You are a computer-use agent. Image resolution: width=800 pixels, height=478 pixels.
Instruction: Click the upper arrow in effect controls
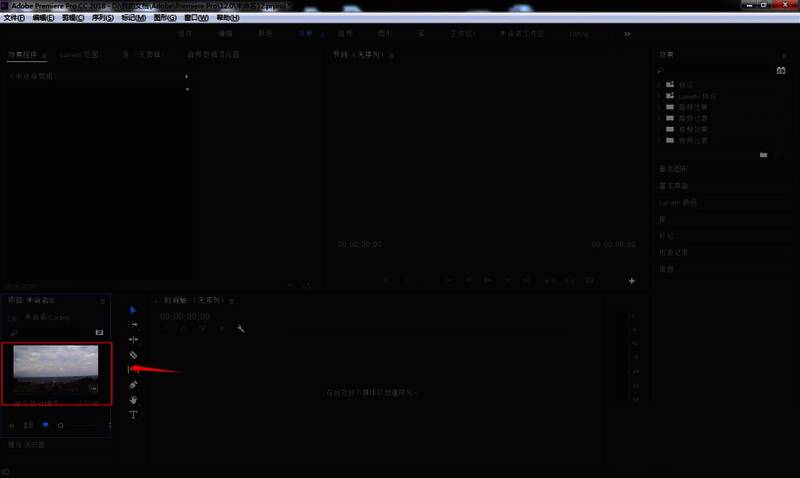(x=187, y=77)
